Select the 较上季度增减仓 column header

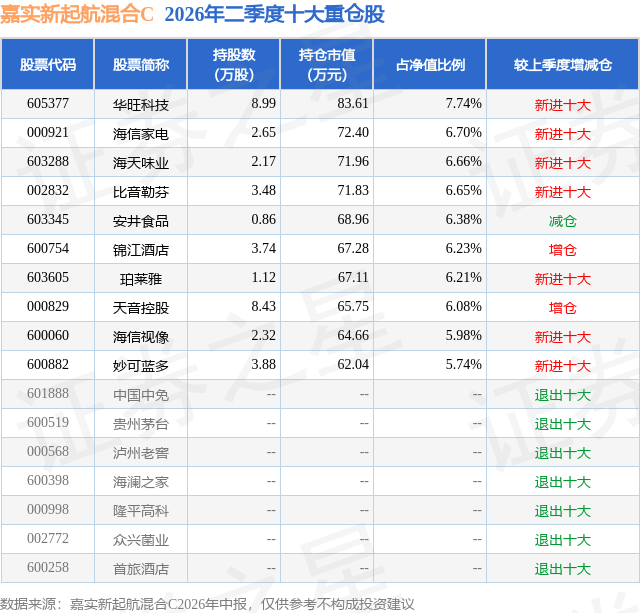(562, 64)
